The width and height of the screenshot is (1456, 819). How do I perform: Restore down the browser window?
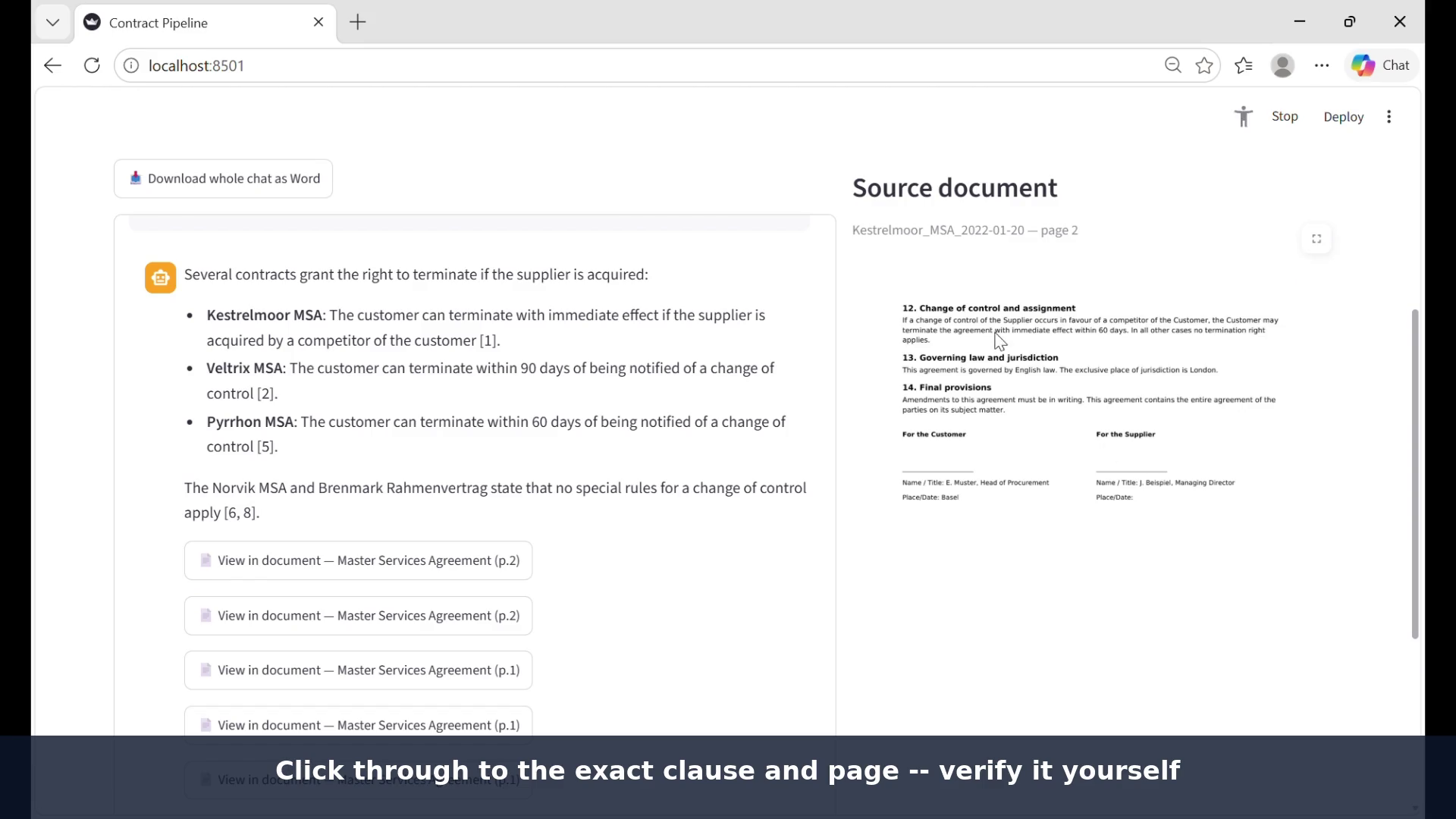click(x=1350, y=22)
